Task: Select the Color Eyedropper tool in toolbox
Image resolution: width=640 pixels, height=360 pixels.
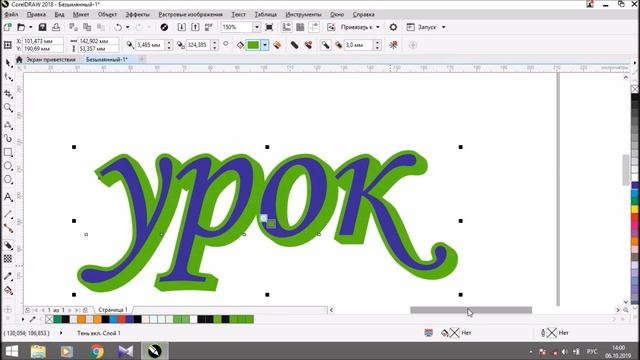Action: pos(8,276)
